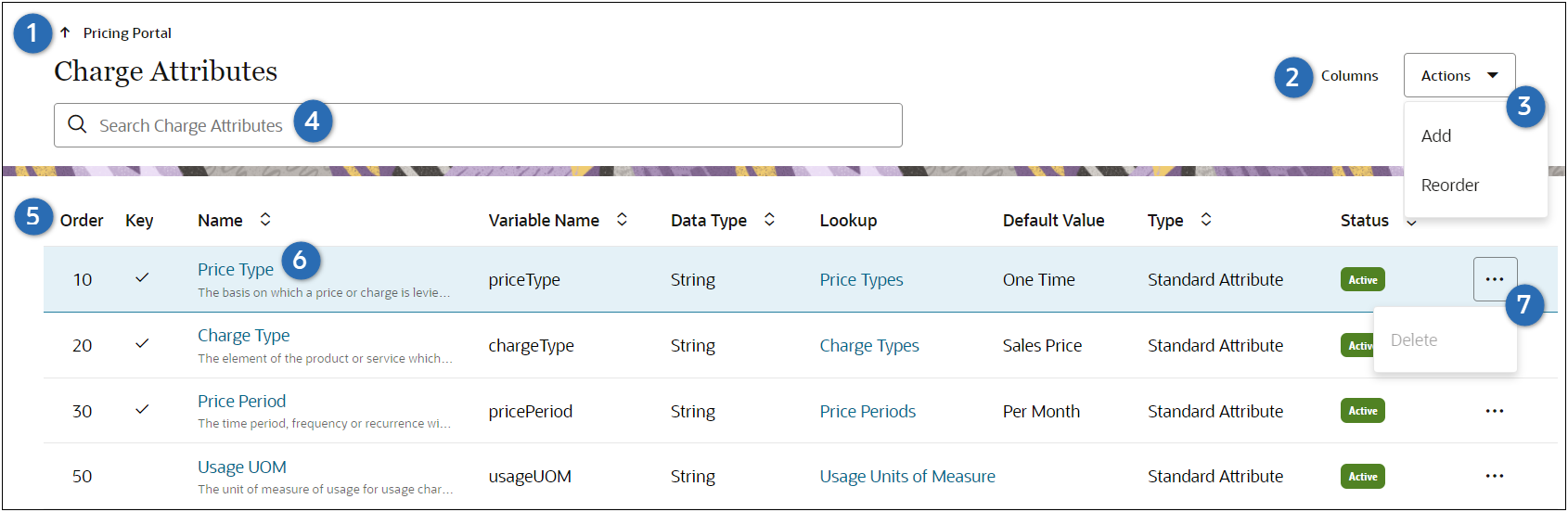The image size is (1568, 512).
Task: Open the Status column filter chevron
Action: coord(1411,223)
